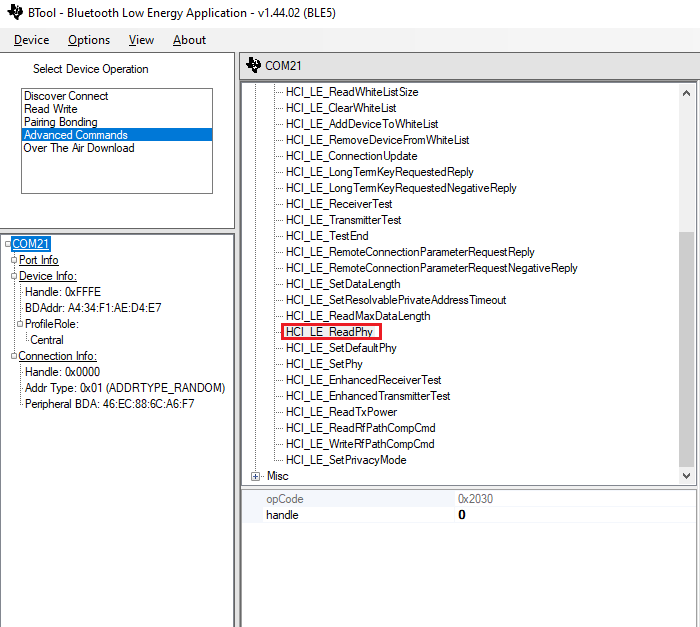The height and width of the screenshot is (627, 700).
Task: Click the opCode value 0x2030
Action: point(475,499)
